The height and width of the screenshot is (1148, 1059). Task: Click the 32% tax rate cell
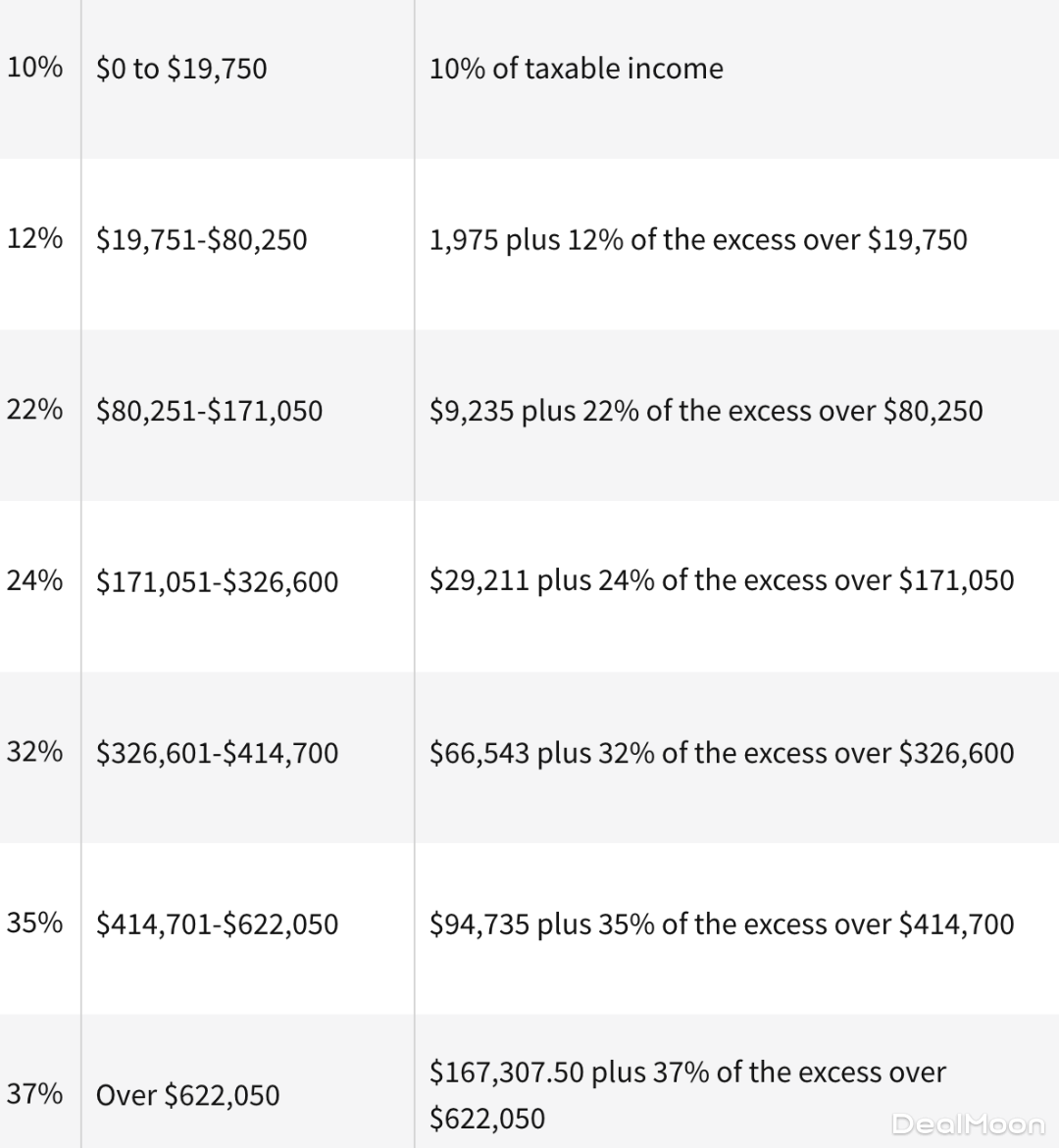(x=34, y=752)
